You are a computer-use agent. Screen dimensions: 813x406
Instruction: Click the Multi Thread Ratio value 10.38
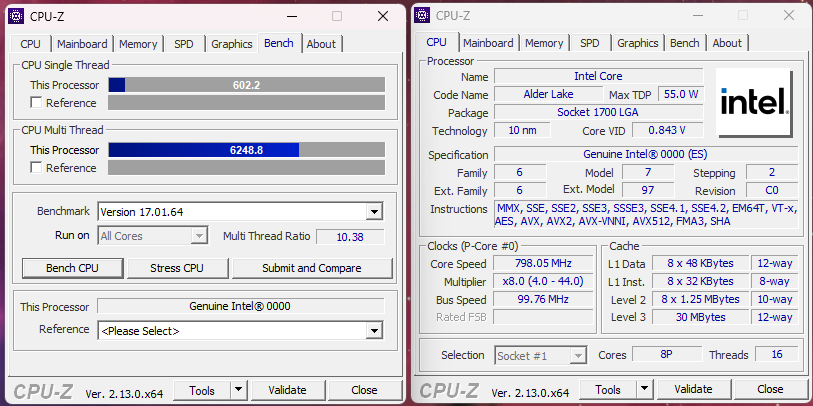click(350, 237)
